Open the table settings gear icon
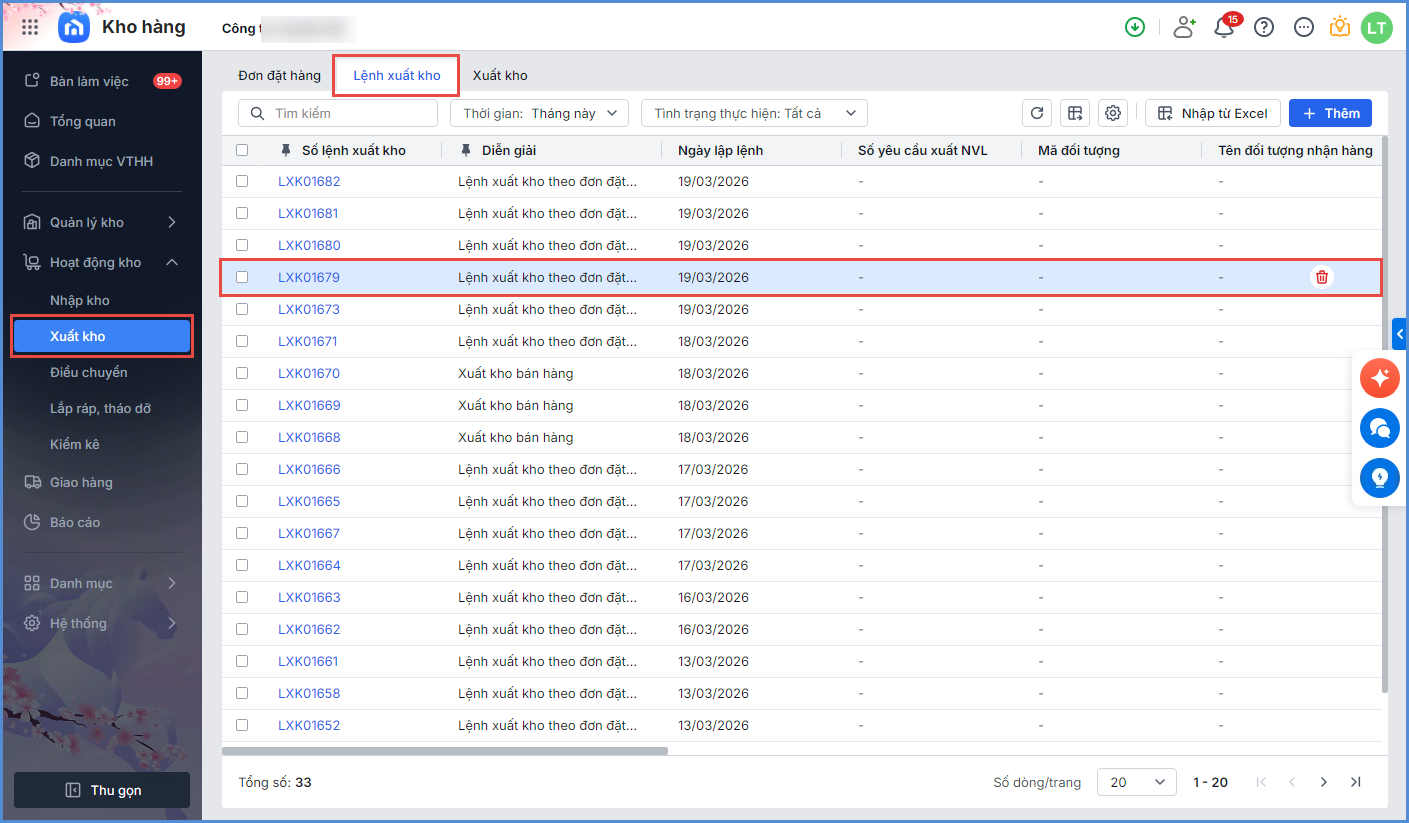 (1112, 113)
